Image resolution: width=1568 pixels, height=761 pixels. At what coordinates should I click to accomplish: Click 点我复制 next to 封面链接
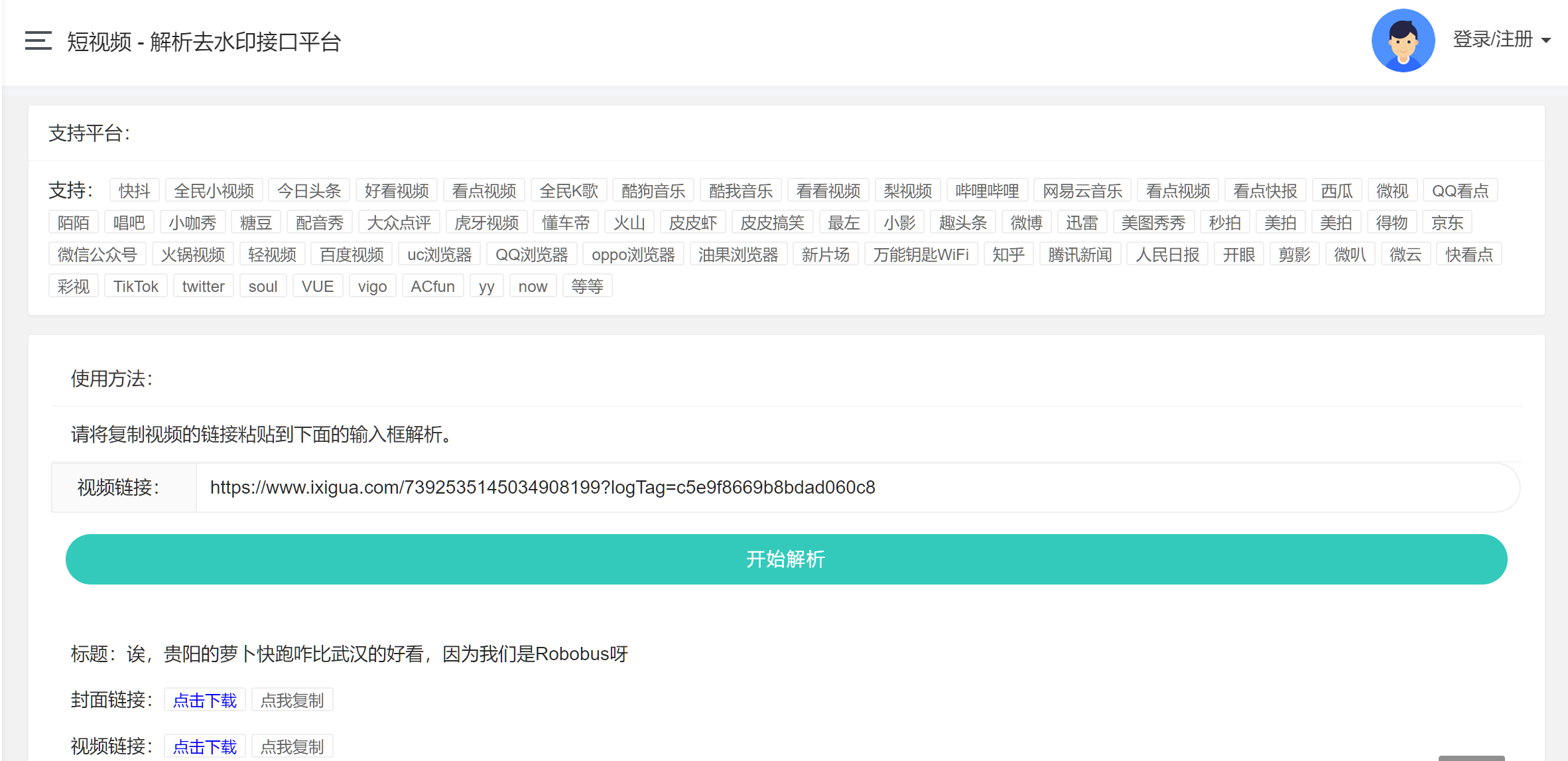(292, 700)
